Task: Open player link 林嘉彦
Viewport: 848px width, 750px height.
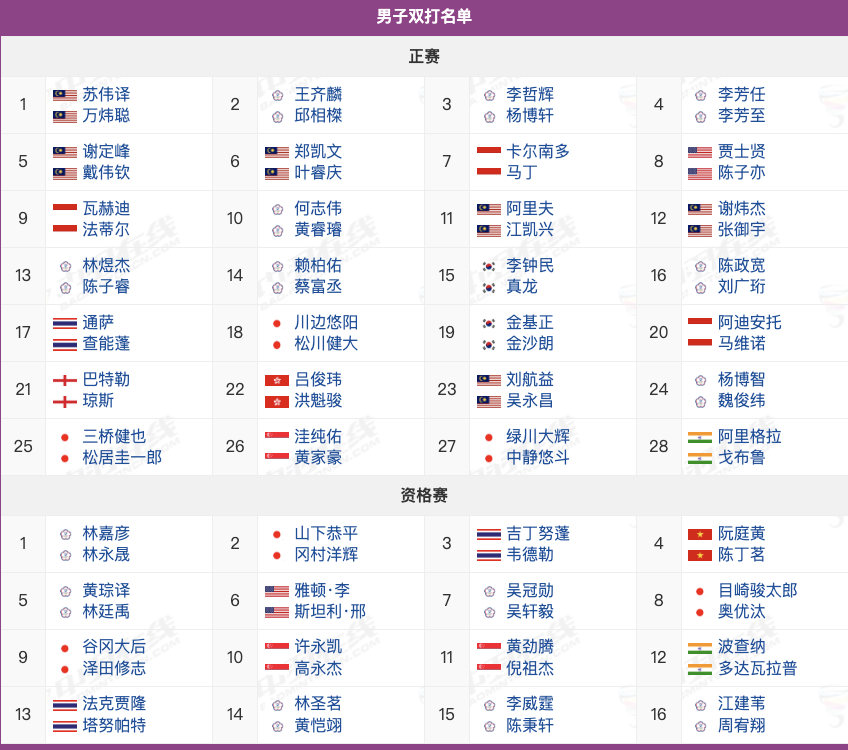Action: (x=106, y=534)
